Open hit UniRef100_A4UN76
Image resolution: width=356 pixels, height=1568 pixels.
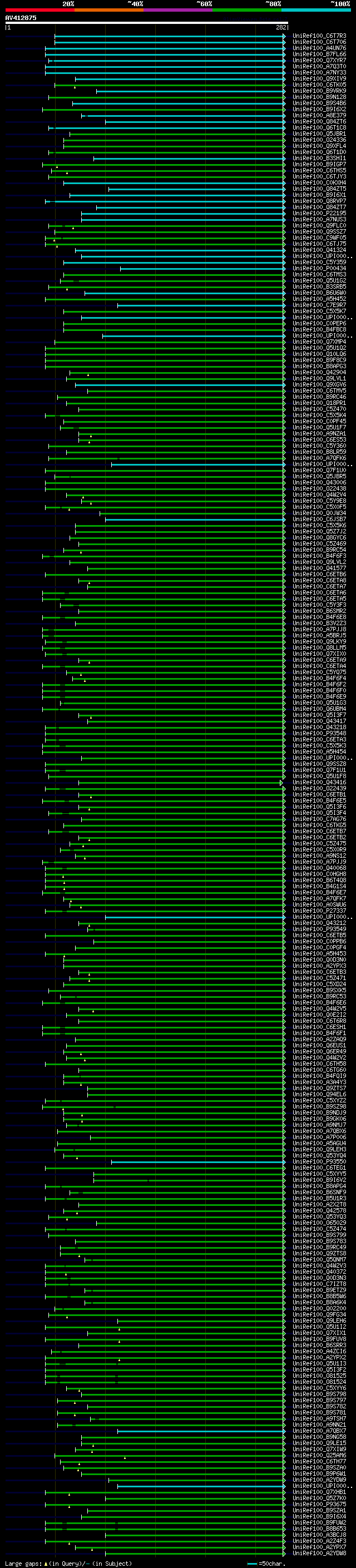[319, 48]
